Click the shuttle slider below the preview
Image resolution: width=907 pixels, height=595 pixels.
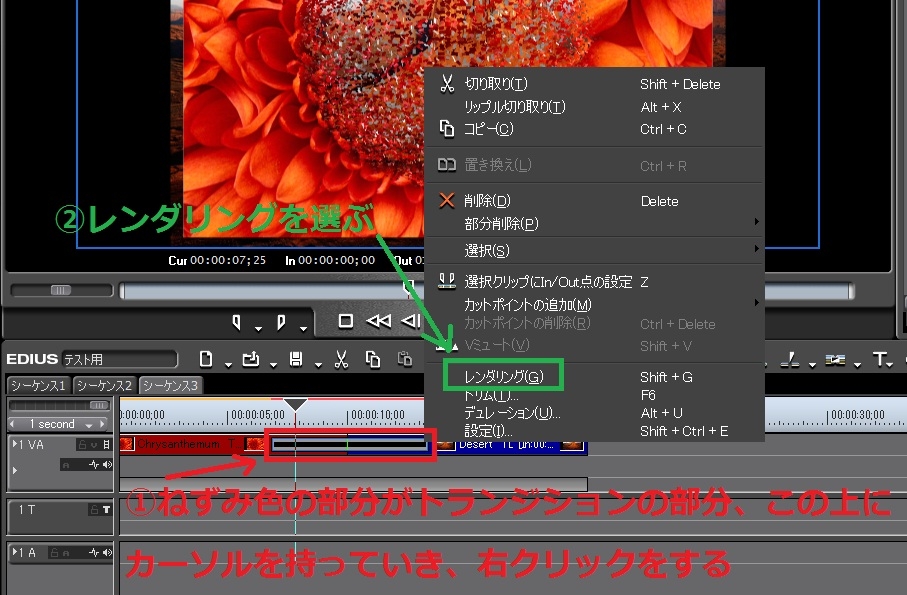click(61, 290)
